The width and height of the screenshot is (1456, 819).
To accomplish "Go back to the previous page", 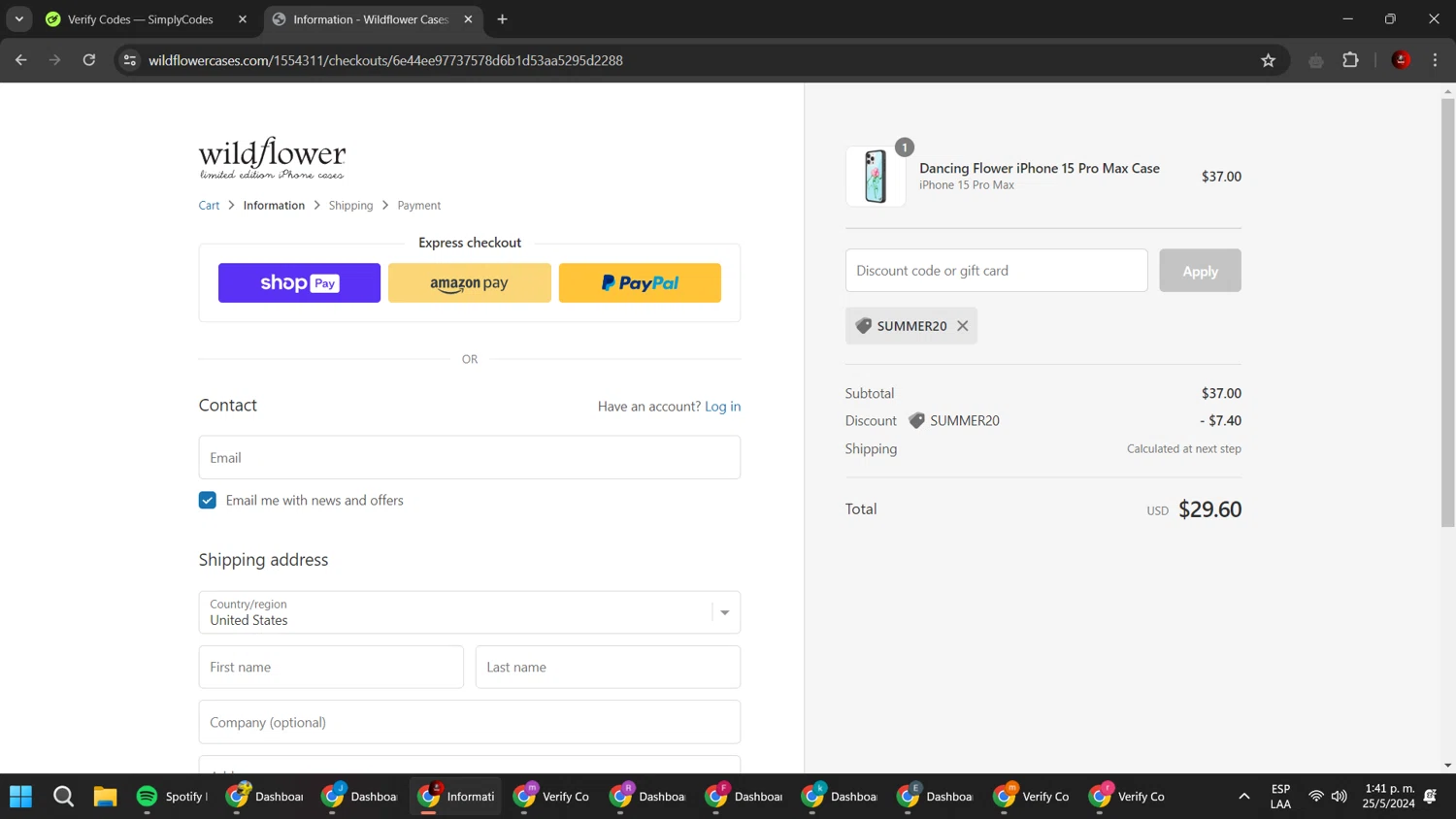I will pos(21,60).
